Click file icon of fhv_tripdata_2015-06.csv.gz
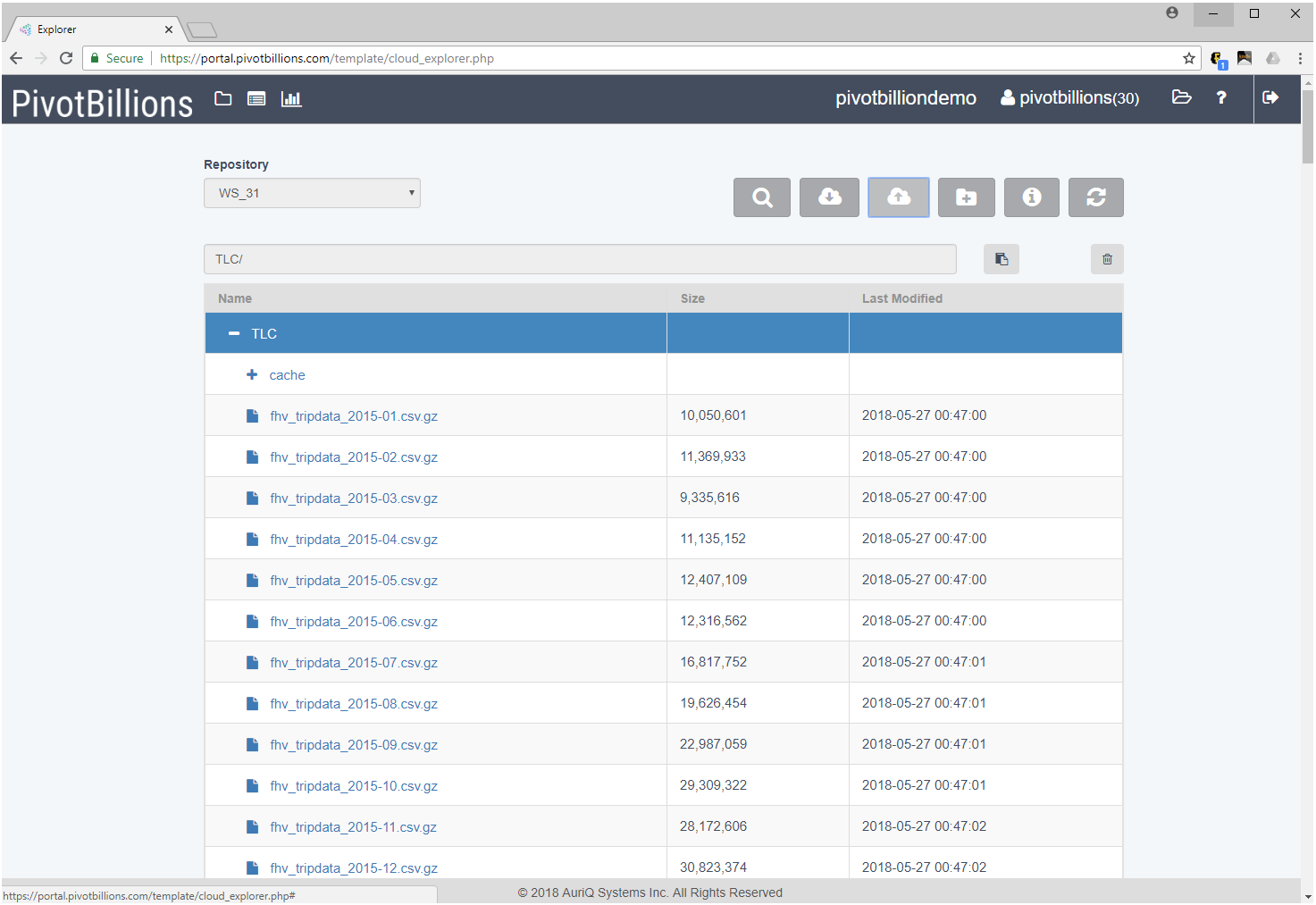 click(x=253, y=621)
